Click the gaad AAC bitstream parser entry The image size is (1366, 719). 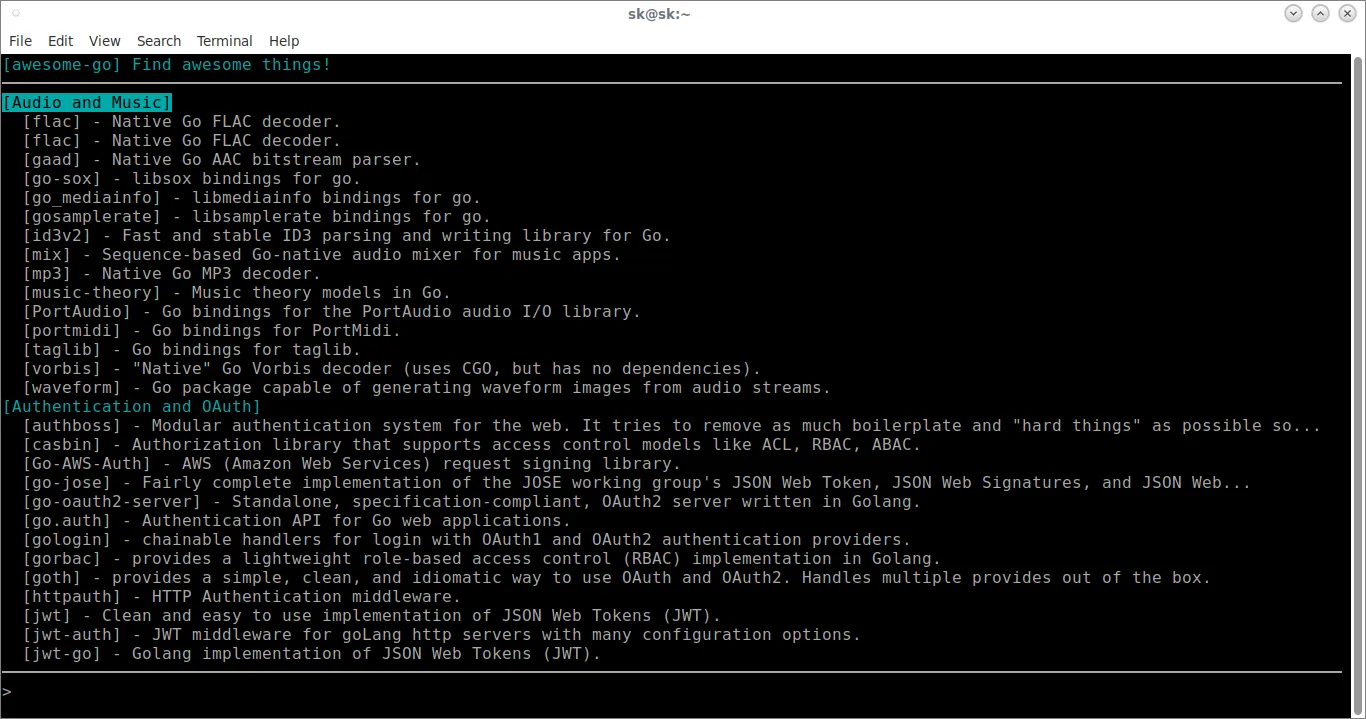(221, 160)
